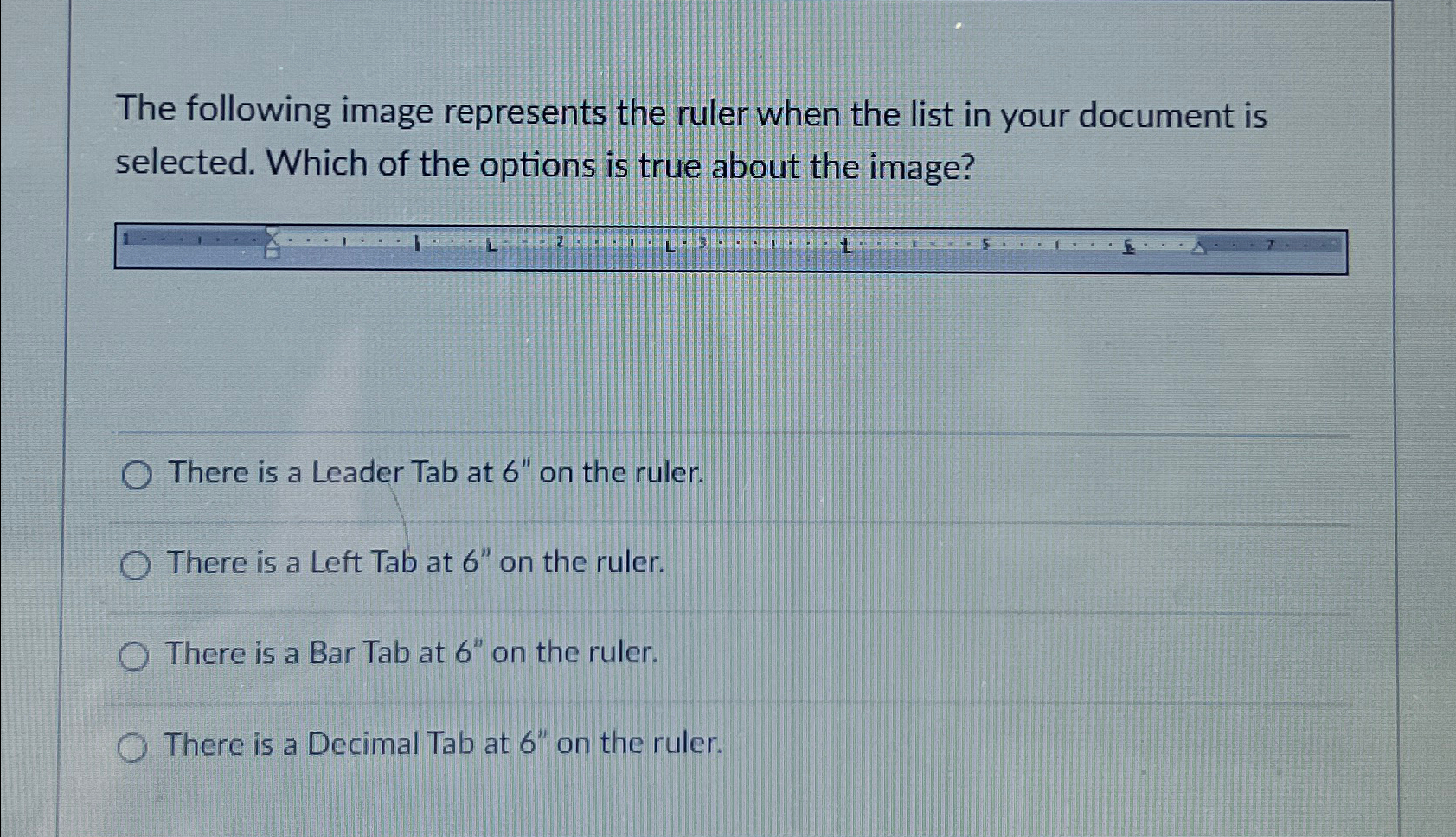Select the Bar Tab at 6 inches answer
The image size is (1456, 837).
pyautogui.click(x=136, y=656)
